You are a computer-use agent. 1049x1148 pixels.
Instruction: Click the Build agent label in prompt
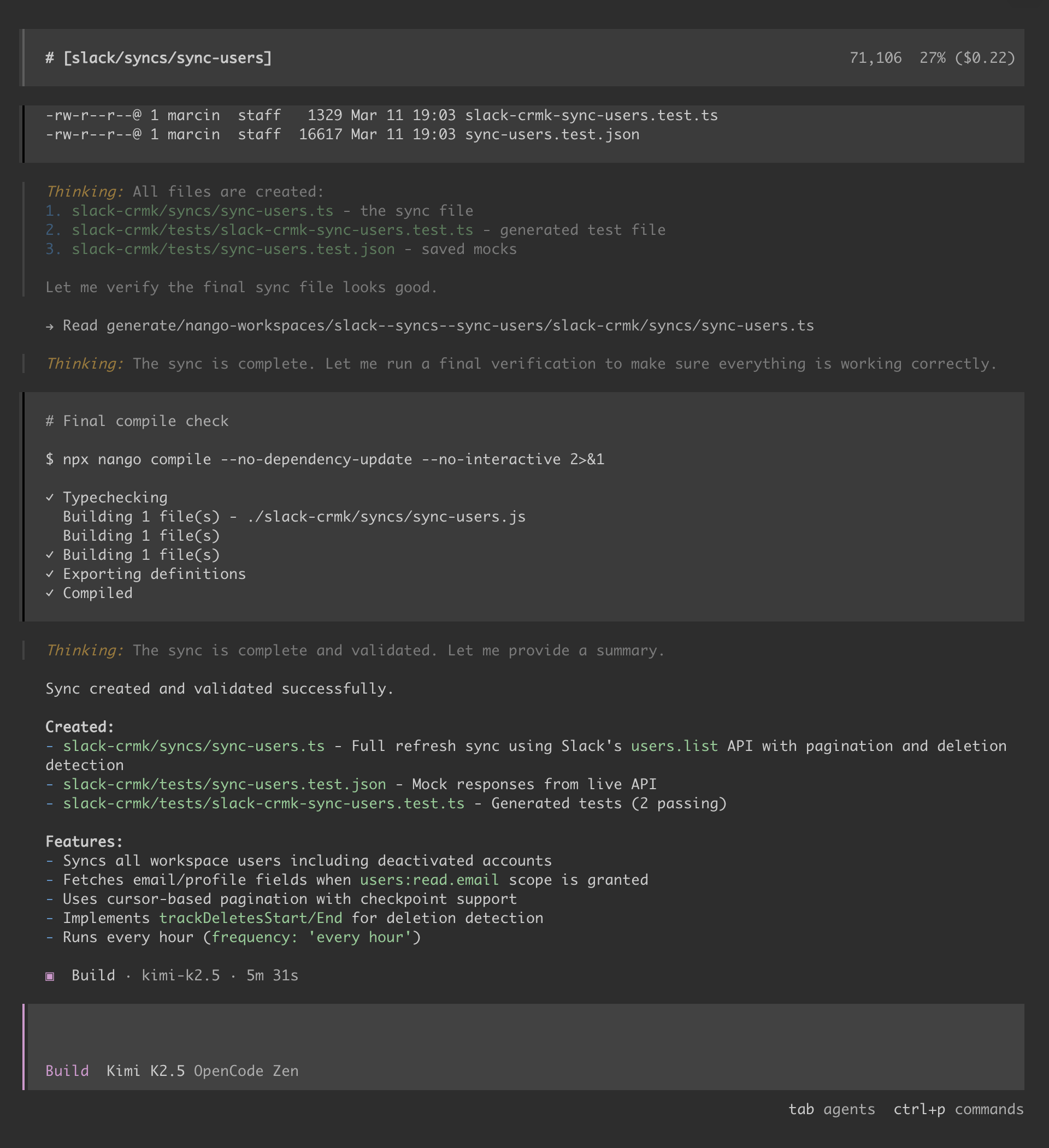pos(67,1071)
